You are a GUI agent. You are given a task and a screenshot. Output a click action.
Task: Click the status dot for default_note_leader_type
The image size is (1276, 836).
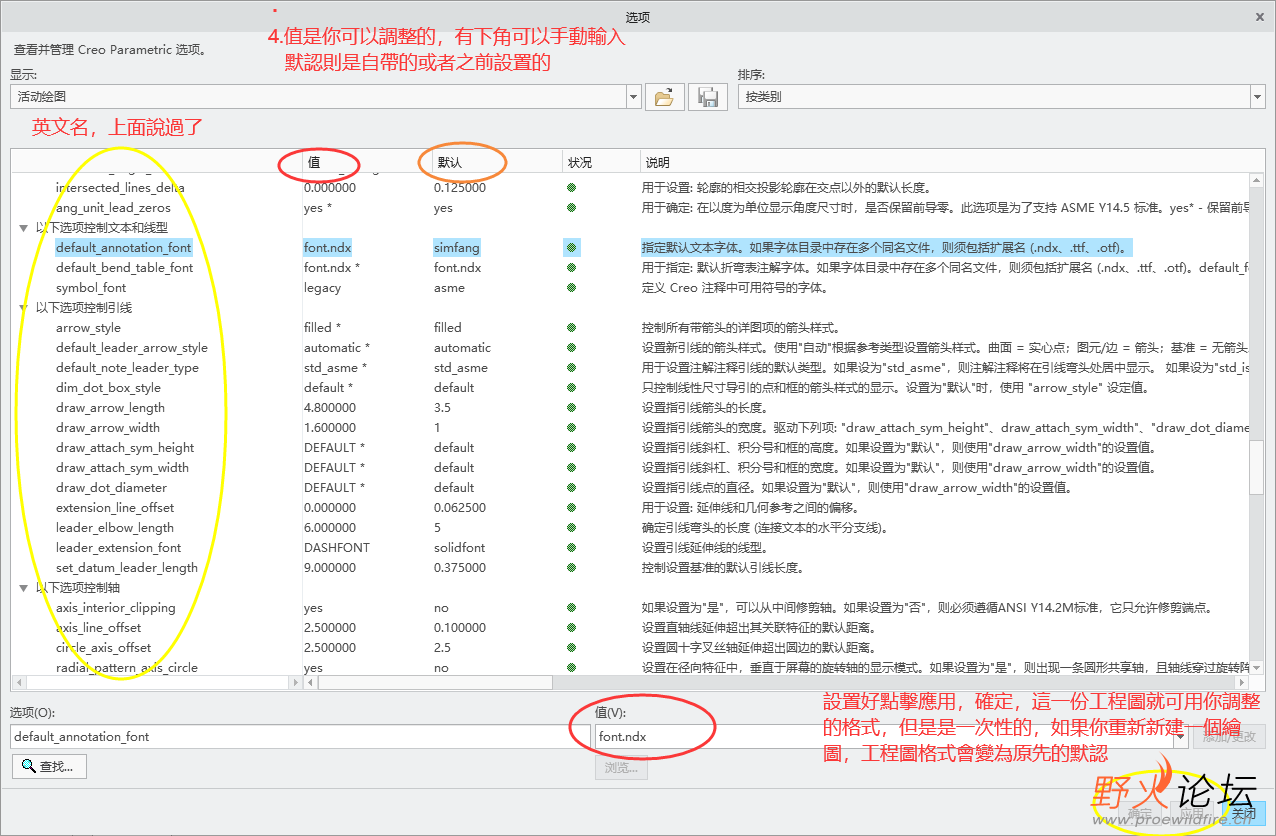pyautogui.click(x=571, y=368)
